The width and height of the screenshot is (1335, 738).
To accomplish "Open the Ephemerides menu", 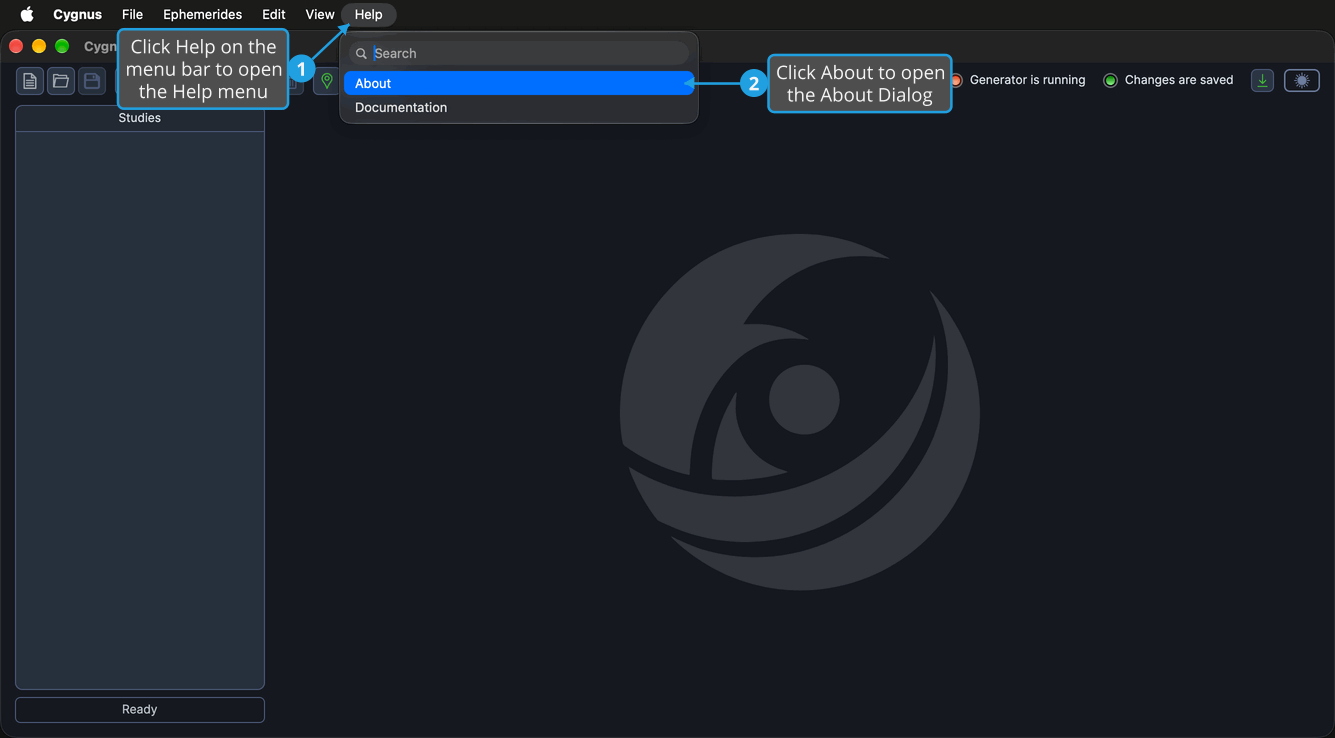I will pyautogui.click(x=203, y=14).
